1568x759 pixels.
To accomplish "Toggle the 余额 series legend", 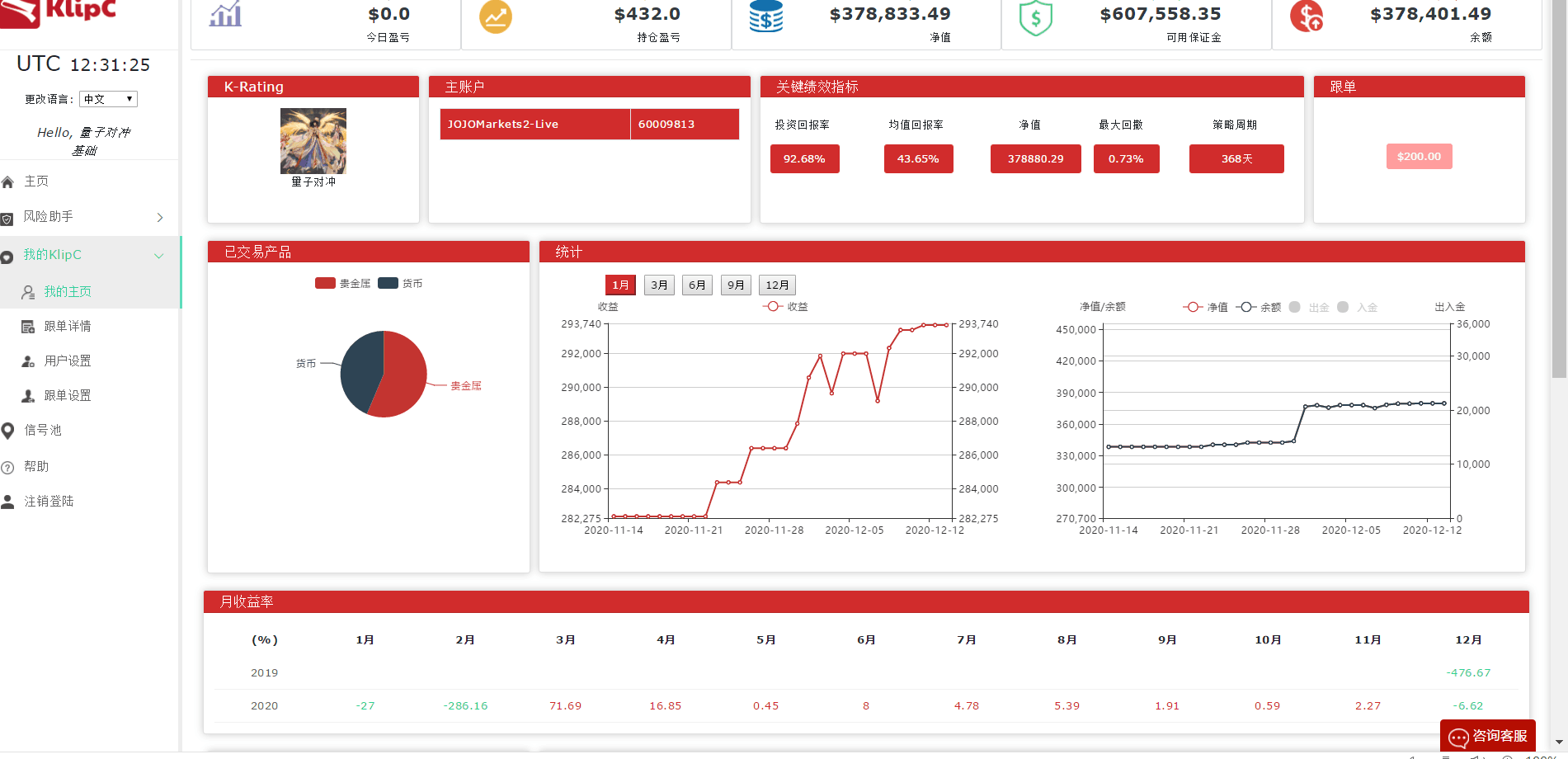I will [x=1258, y=307].
